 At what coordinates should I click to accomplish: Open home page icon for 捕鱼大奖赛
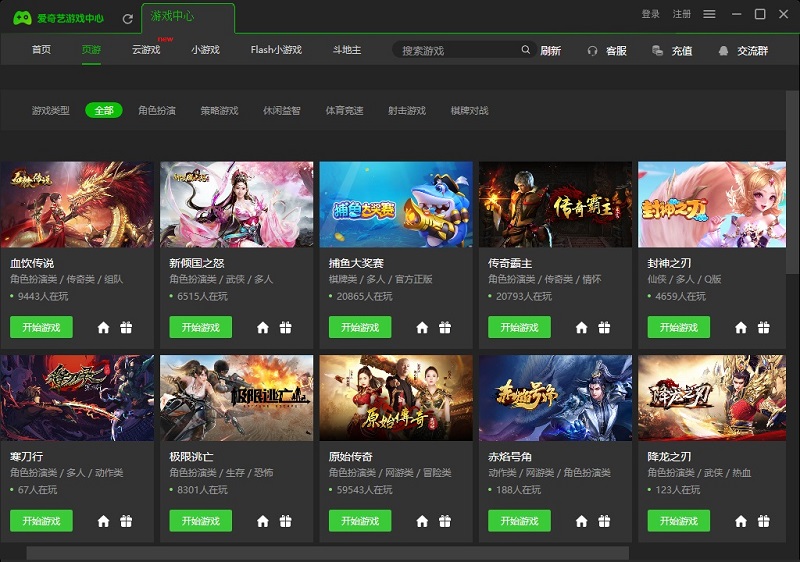[422, 327]
